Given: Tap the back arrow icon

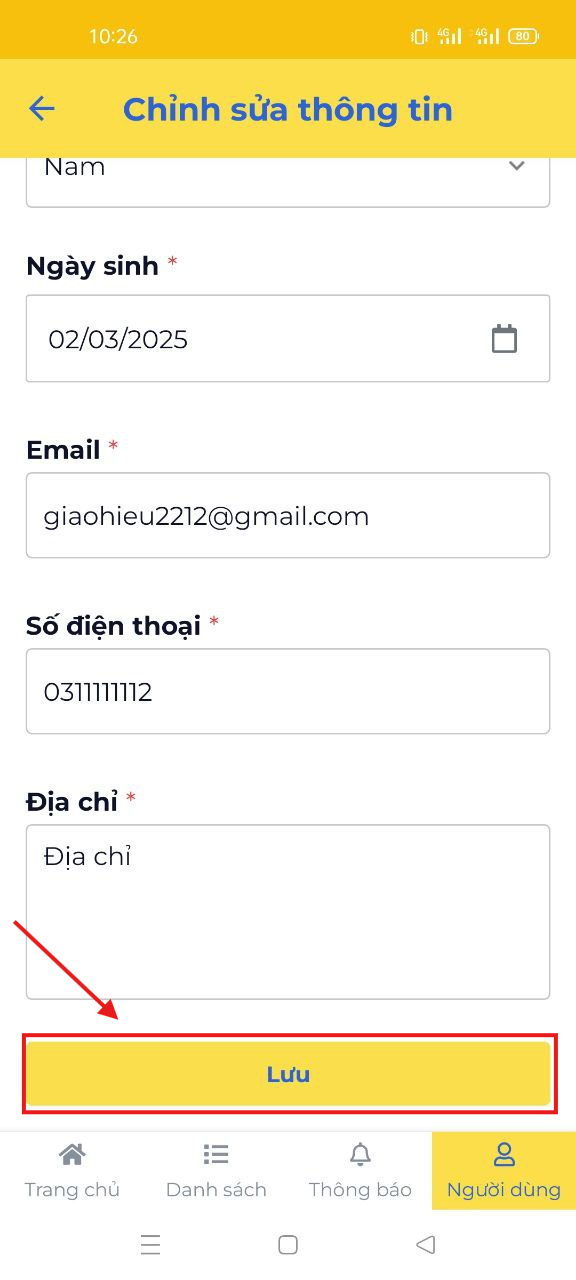Looking at the screenshot, I should 41,108.
